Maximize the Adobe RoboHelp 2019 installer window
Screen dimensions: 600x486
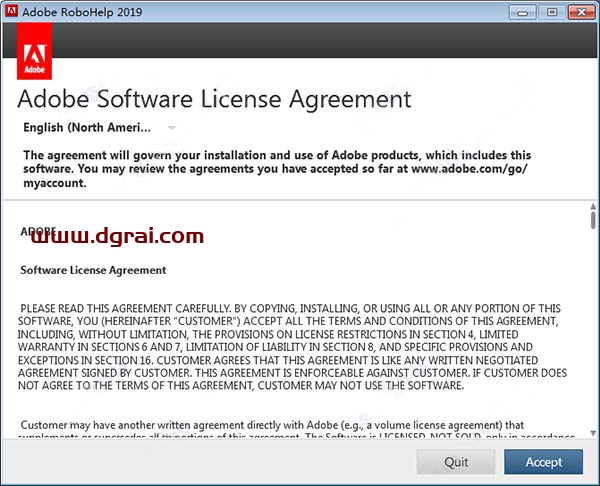click(550, 13)
